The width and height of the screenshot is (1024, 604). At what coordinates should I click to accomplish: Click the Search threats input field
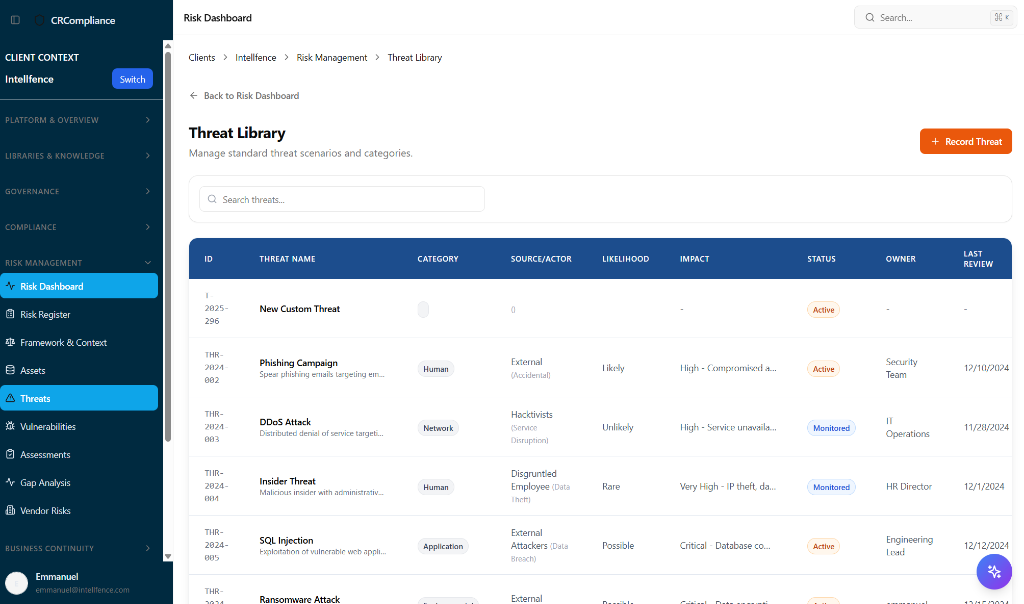342,199
